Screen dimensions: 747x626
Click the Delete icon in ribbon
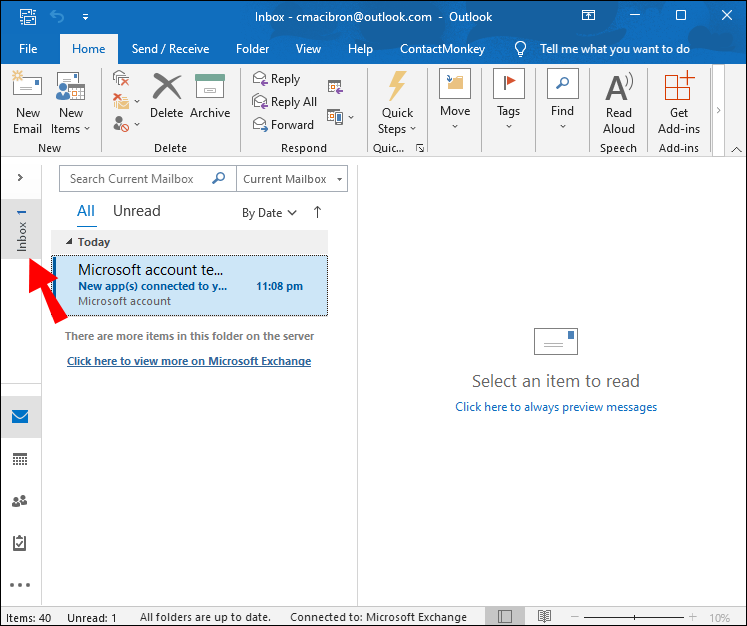click(x=166, y=97)
